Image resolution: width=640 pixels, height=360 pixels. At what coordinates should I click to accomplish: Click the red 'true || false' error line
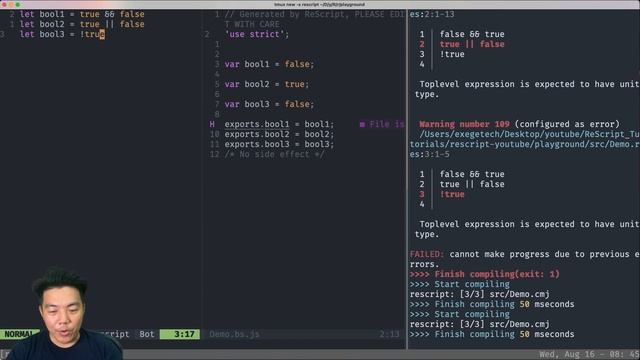tap(472, 44)
